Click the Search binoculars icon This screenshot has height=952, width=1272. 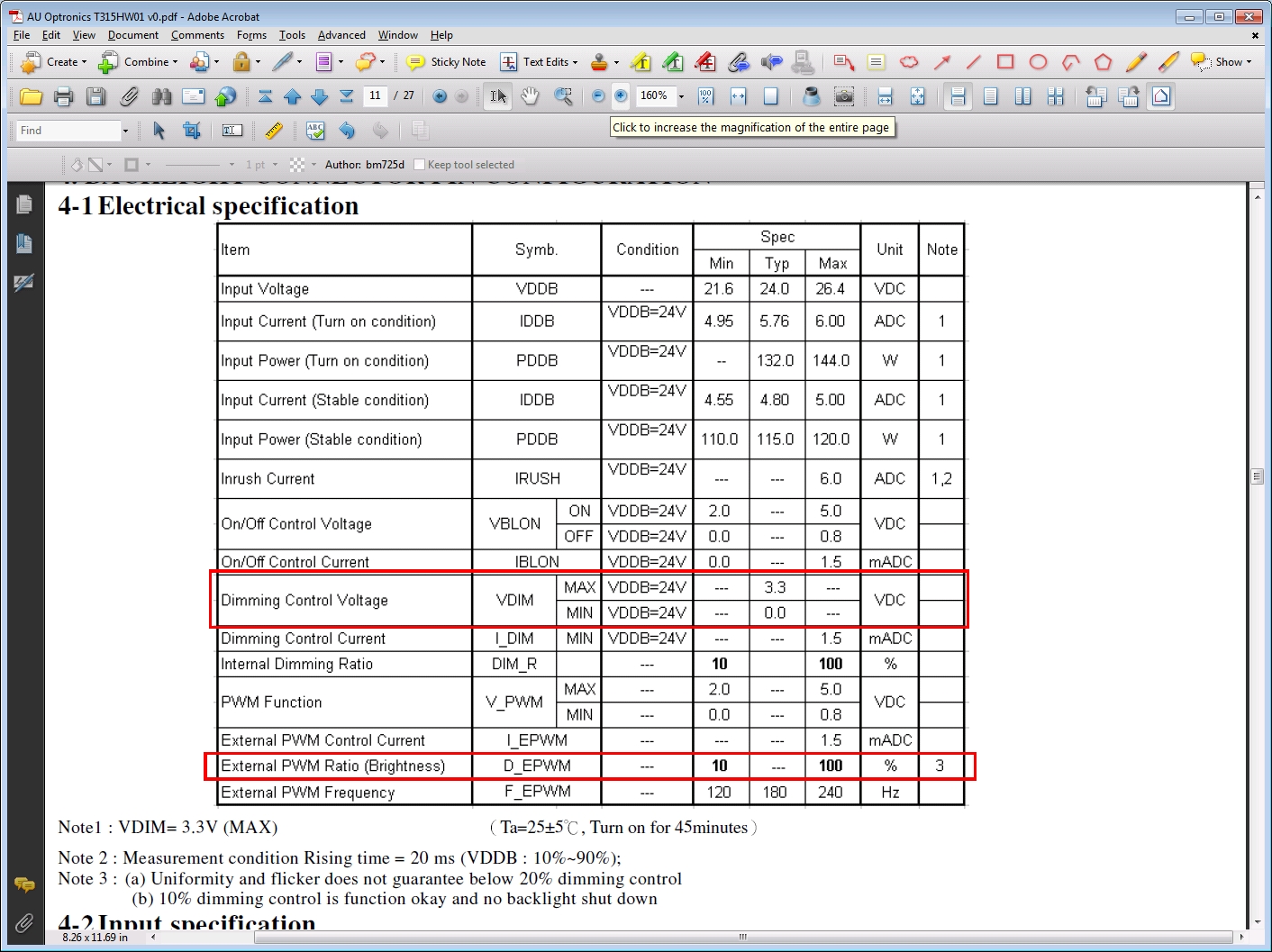161,96
